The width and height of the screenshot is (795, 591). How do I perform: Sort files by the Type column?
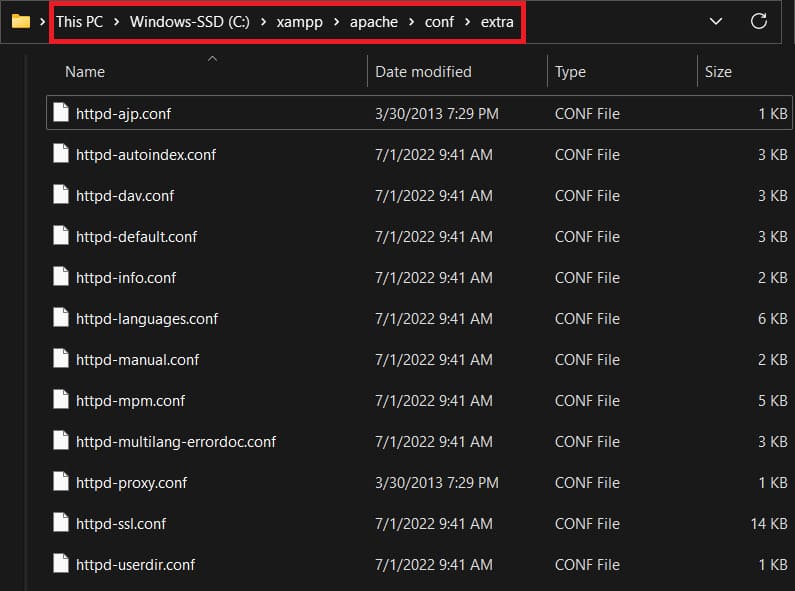coord(571,72)
